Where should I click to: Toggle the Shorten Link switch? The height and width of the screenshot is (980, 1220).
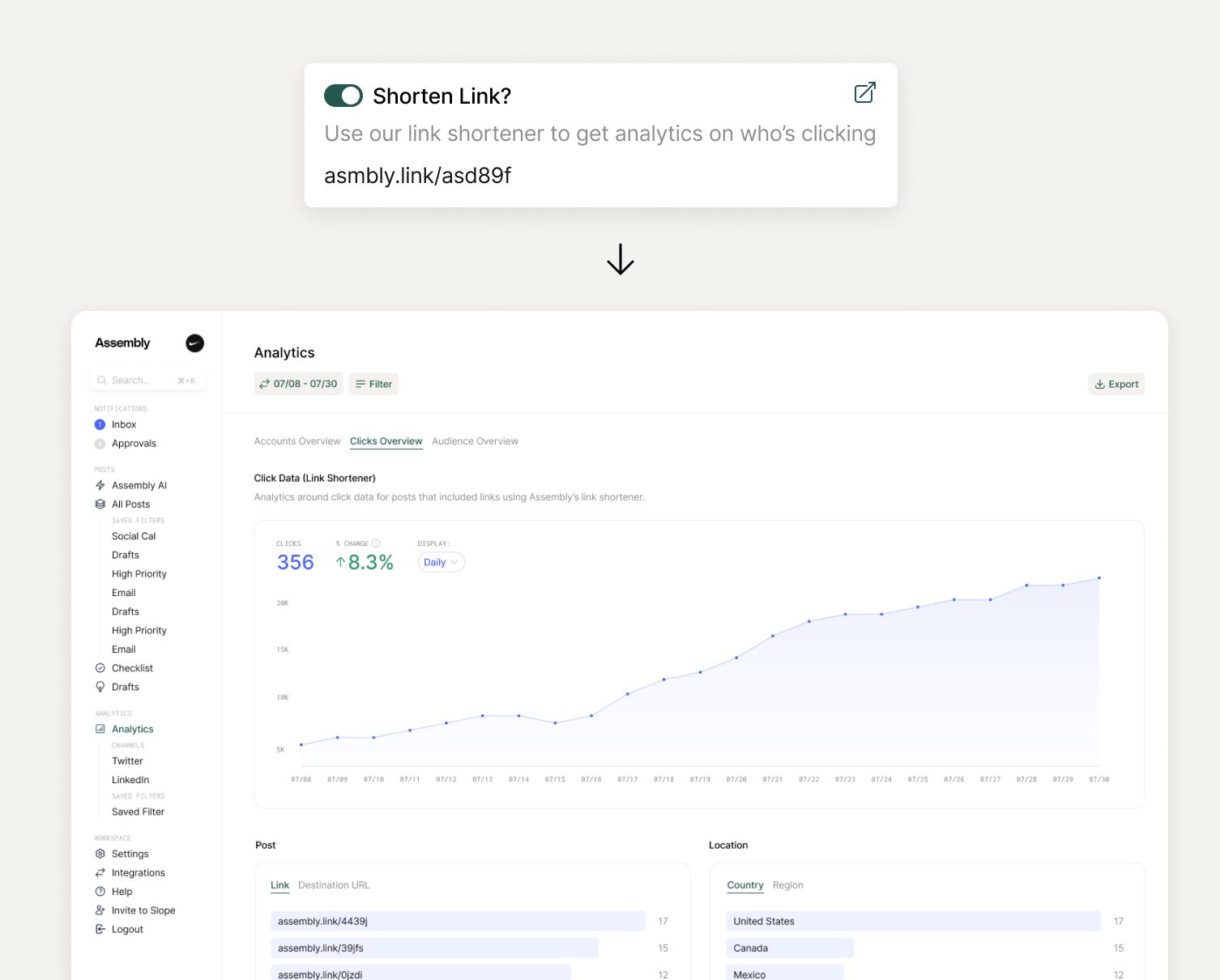click(343, 96)
